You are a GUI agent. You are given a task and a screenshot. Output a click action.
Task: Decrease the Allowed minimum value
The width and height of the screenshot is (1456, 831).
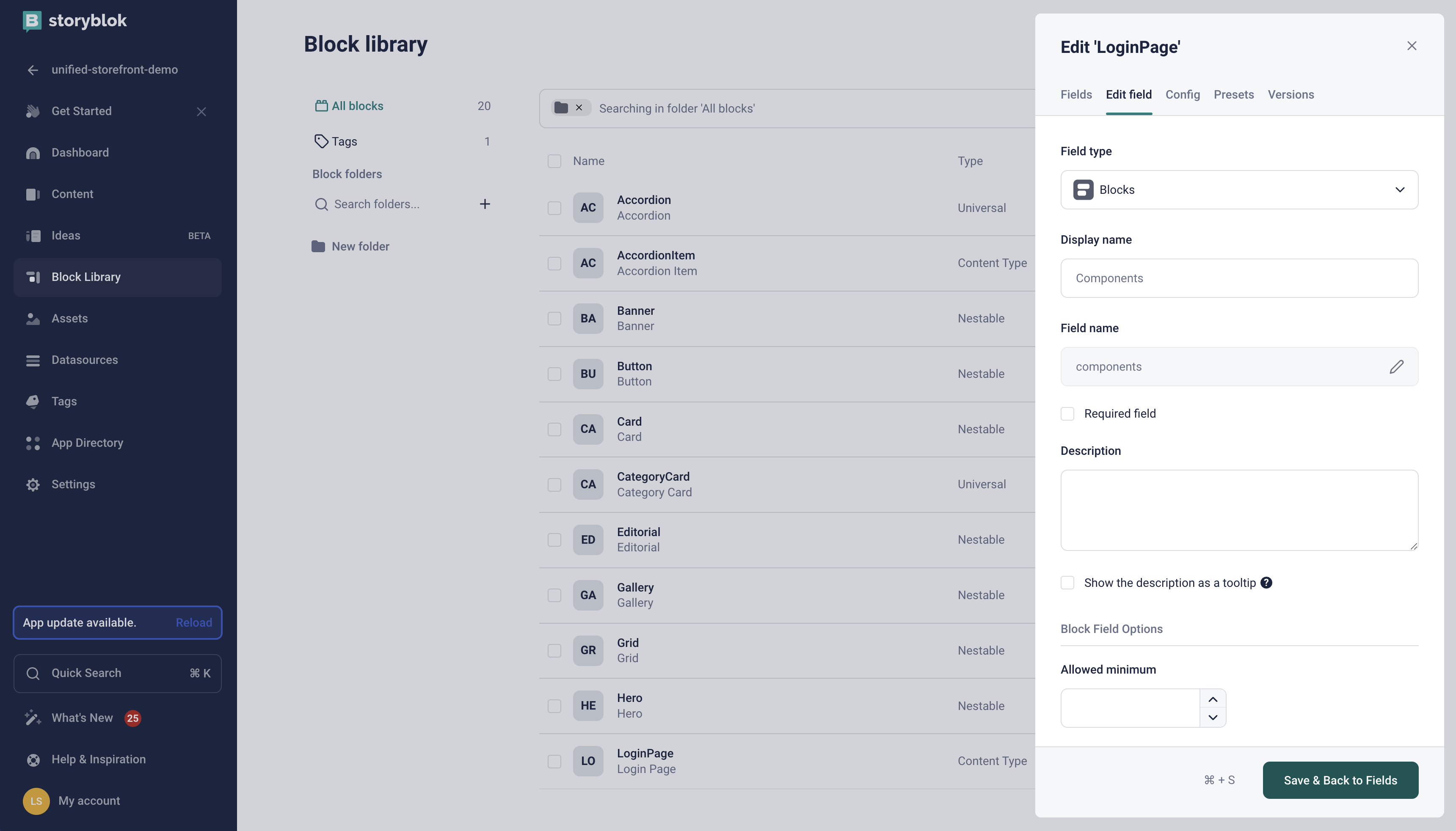(x=1213, y=718)
